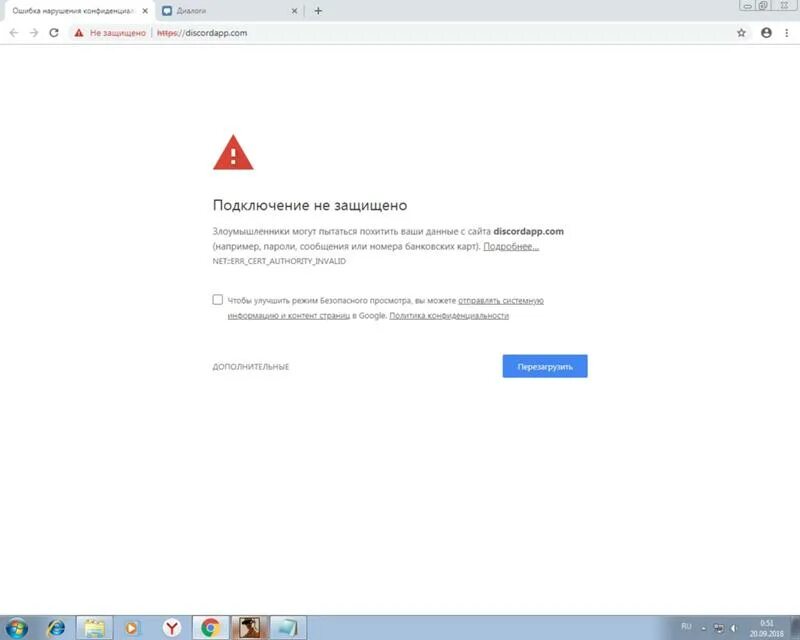Restore down the Chrome window

click(x=763, y=6)
